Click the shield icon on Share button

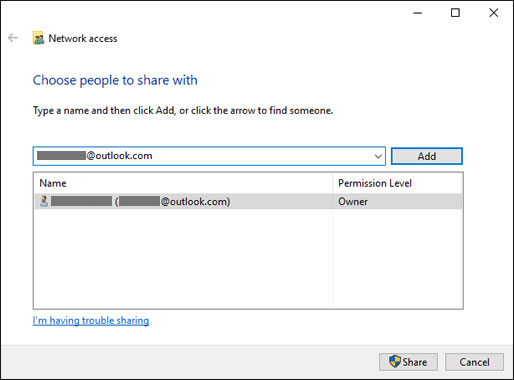395,361
